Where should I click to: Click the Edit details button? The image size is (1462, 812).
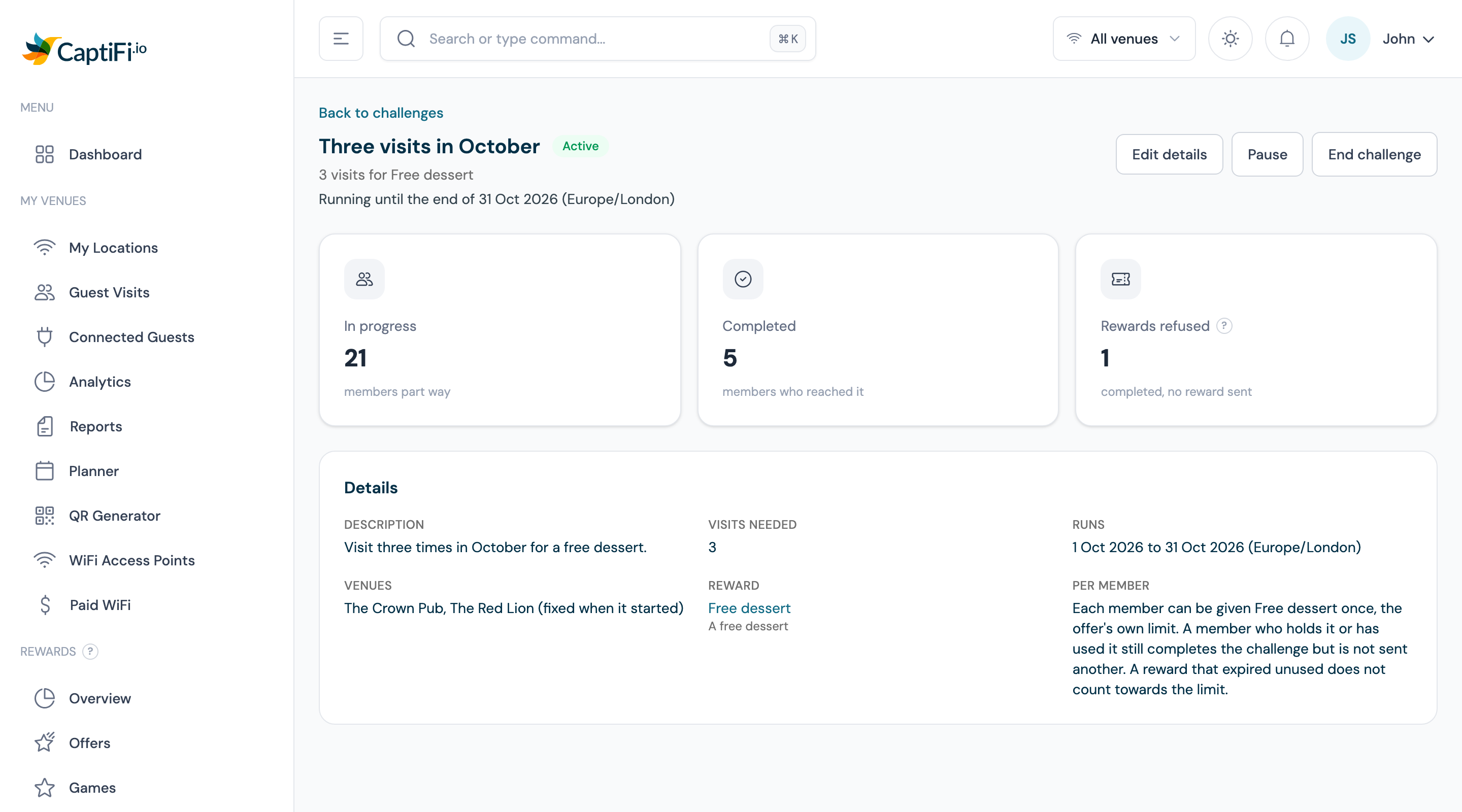pos(1169,154)
